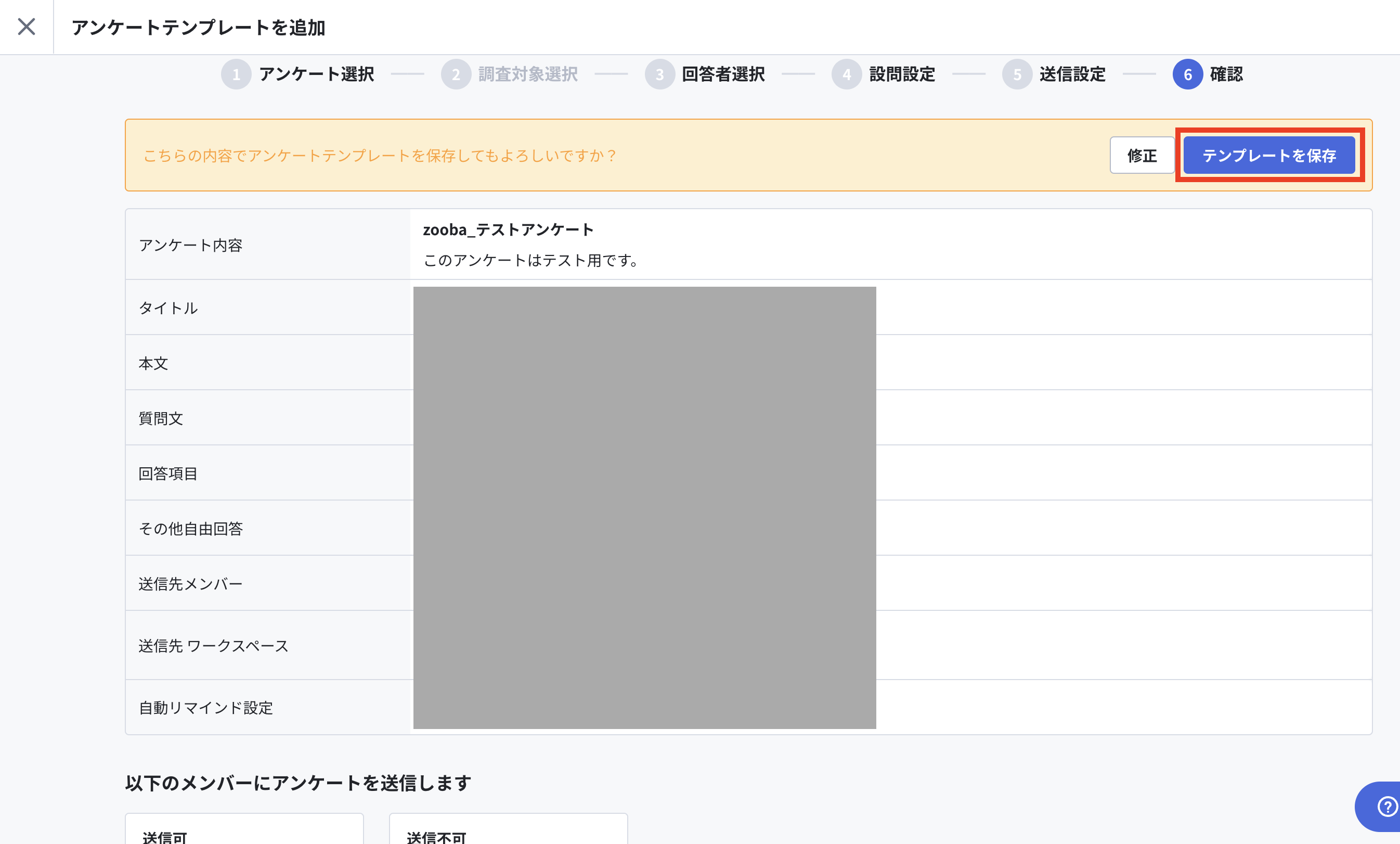Click the step 5 number circle
This screenshot has height=844, width=1400.
pyautogui.click(x=1017, y=74)
